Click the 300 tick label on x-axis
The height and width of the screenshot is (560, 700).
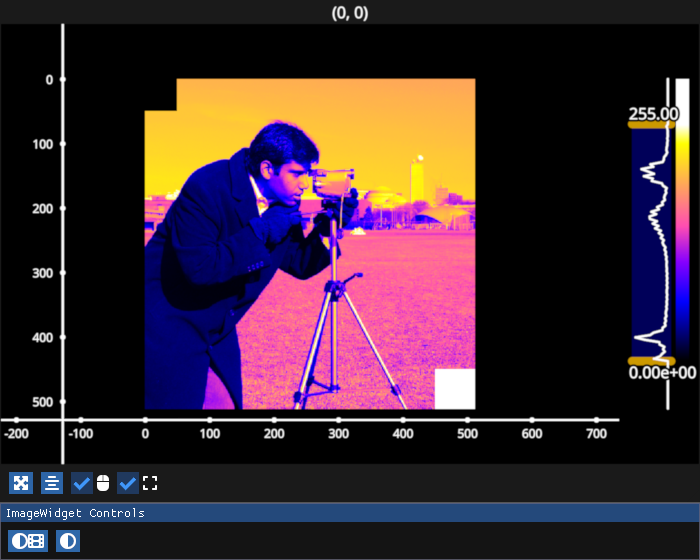(339, 434)
